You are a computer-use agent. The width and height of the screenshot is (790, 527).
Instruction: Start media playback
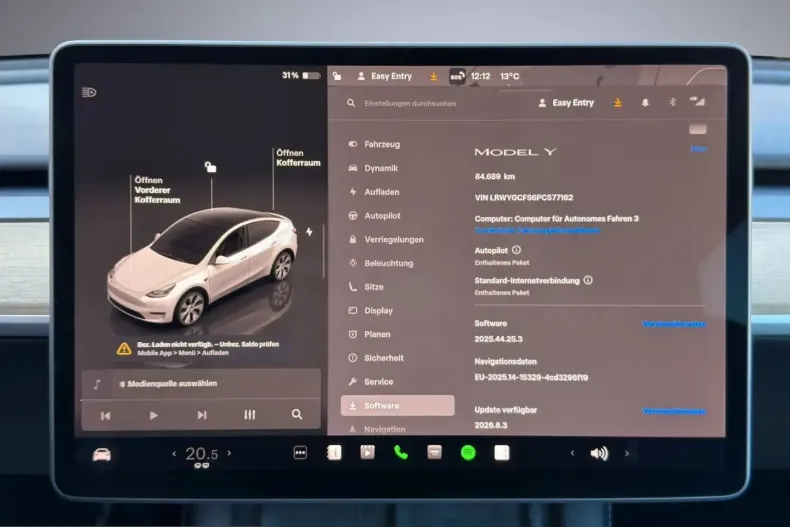click(x=154, y=416)
